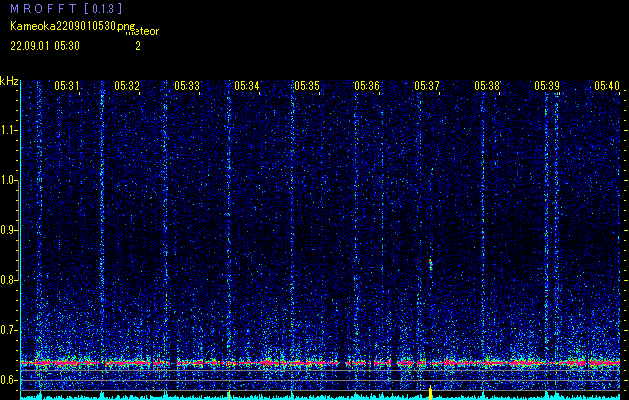This screenshot has width=629, height=400.
Task: Click the yellow detection marker below the spectrogram
Action: click(x=430, y=393)
